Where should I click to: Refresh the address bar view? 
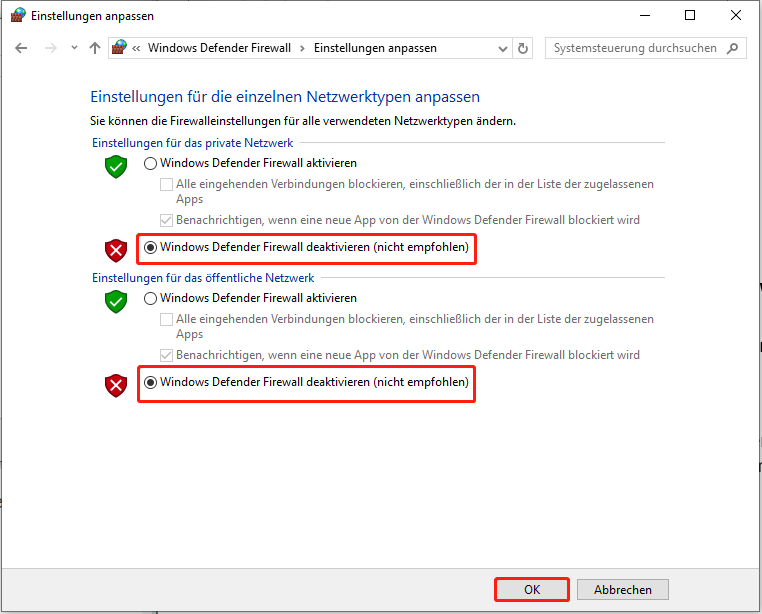coord(522,48)
